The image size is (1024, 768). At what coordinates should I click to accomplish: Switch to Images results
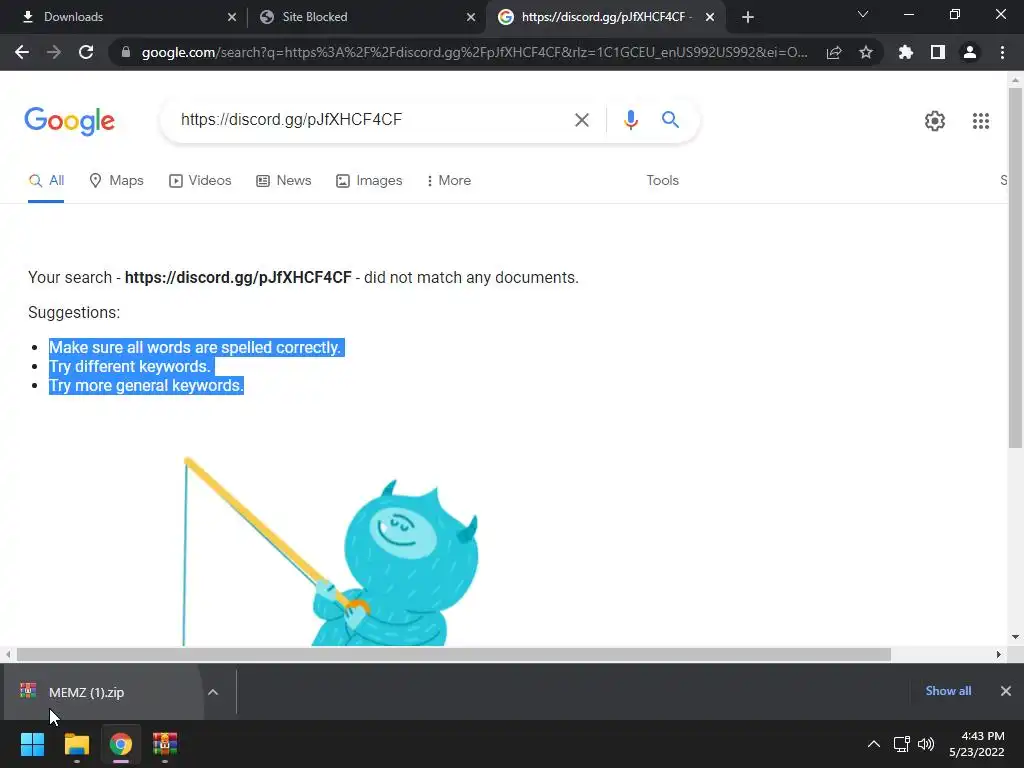[369, 181]
